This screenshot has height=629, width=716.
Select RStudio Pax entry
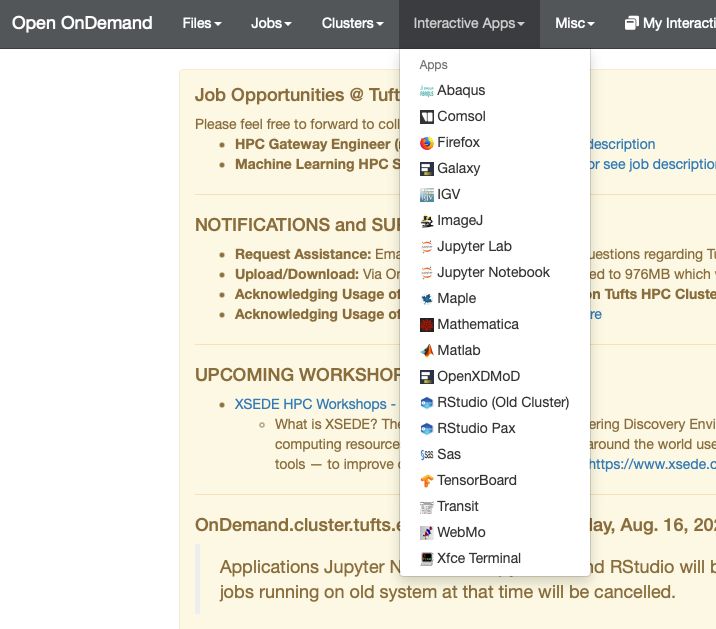point(495,429)
